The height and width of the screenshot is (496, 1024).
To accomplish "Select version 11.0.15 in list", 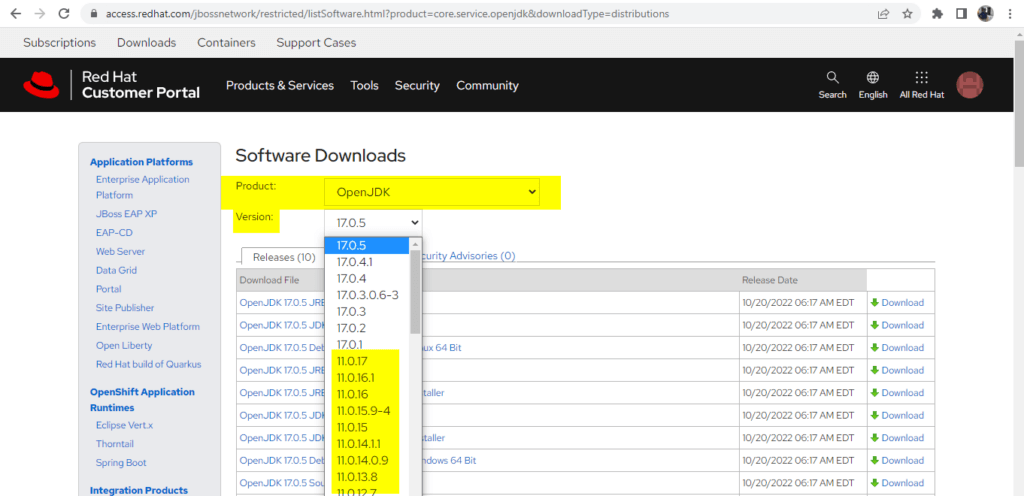I will (x=366, y=427).
